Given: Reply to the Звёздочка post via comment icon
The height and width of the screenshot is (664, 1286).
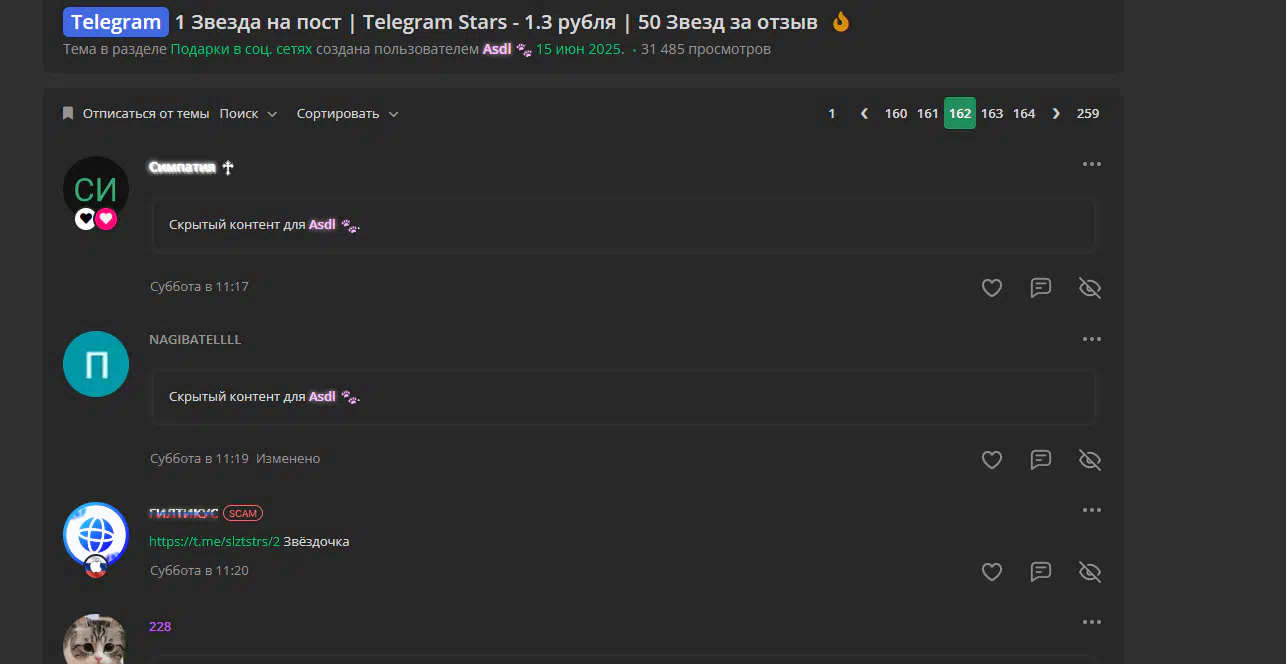Looking at the screenshot, I should 1041,572.
